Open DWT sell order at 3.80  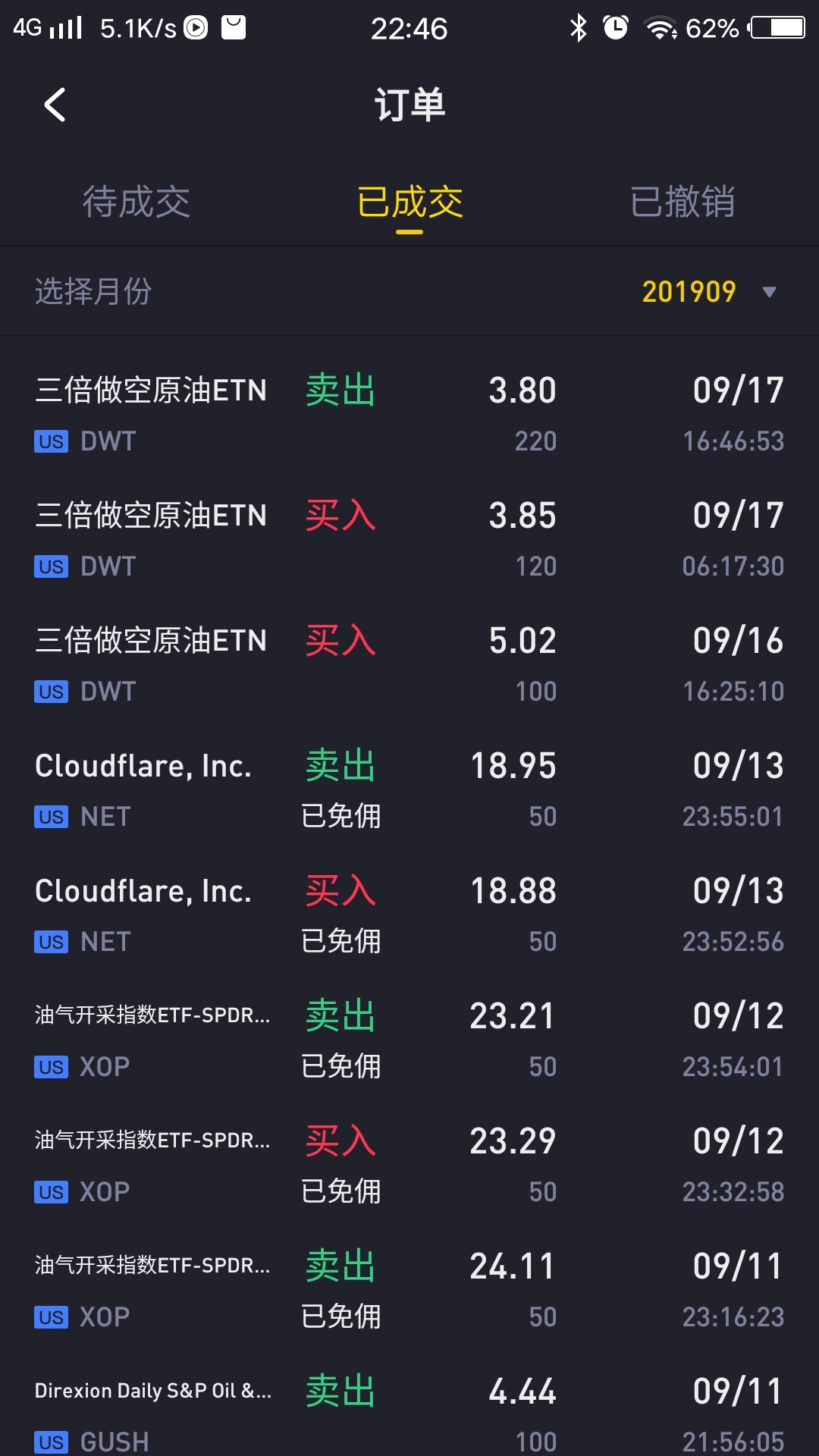(x=409, y=414)
